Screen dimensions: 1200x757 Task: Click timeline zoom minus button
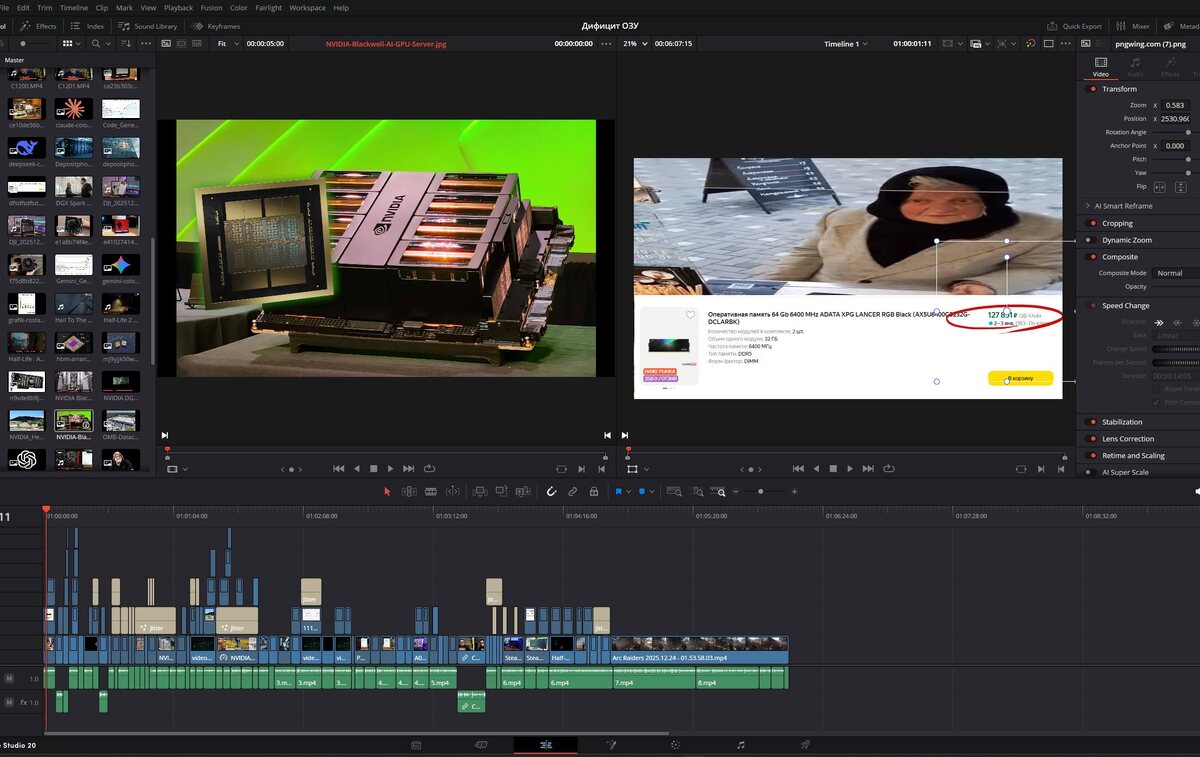click(736, 491)
